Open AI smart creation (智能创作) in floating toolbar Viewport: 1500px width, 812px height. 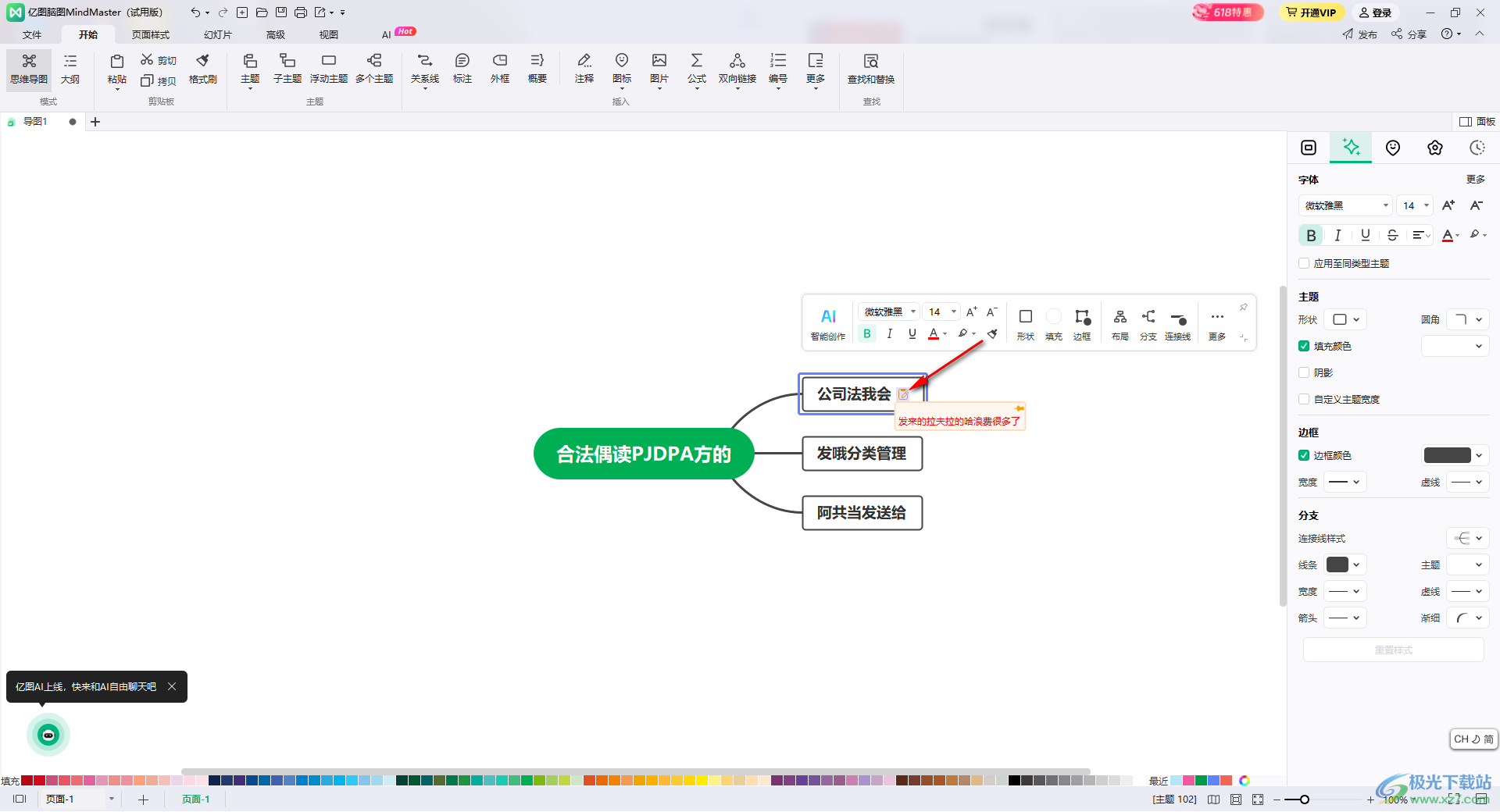(x=828, y=324)
